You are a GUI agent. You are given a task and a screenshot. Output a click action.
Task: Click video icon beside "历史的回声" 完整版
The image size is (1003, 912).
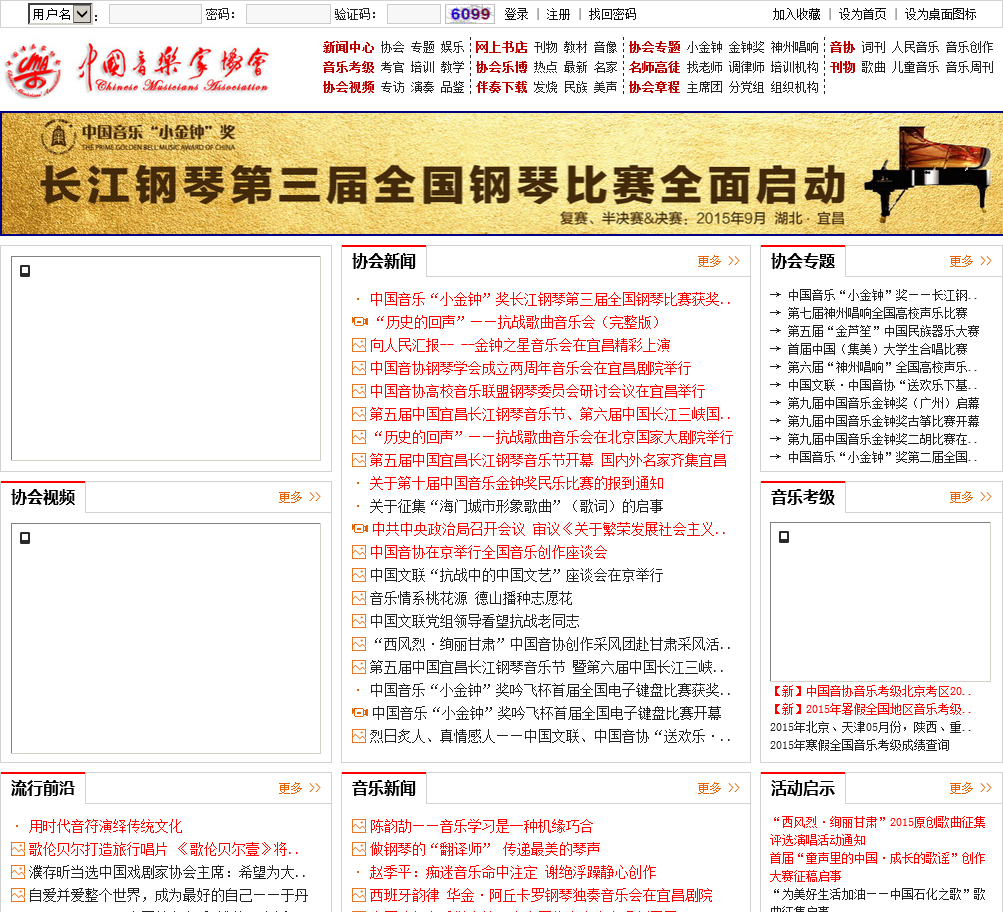tap(359, 322)
